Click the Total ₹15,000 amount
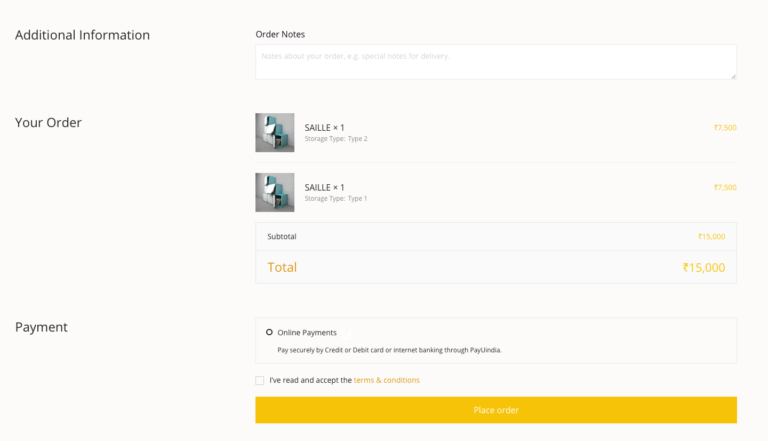The height and width of the screenshot is (441, 768). point(704,268)
